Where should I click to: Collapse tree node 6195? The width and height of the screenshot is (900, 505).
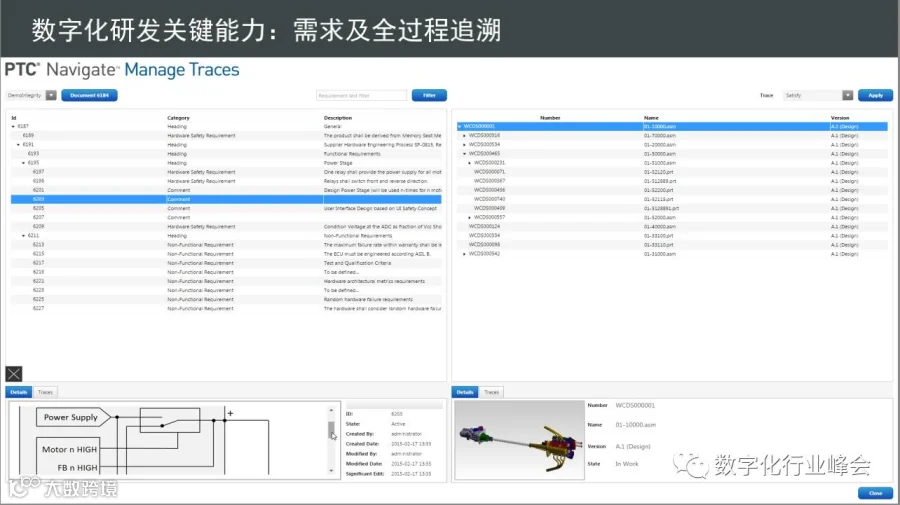(24, 163)
